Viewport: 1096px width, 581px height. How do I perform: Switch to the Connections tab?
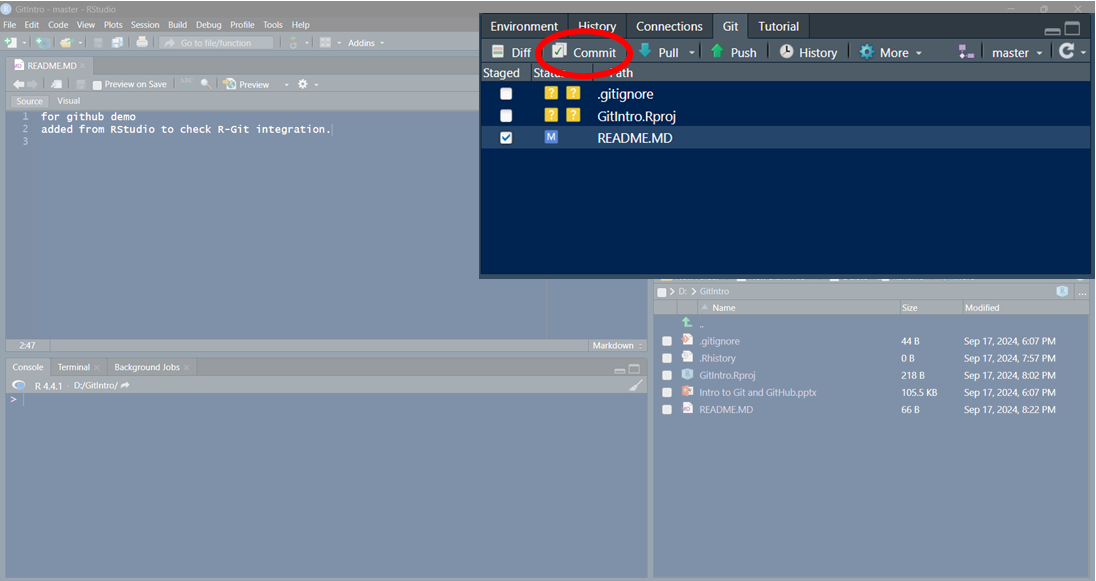click(x=669, y=27)
